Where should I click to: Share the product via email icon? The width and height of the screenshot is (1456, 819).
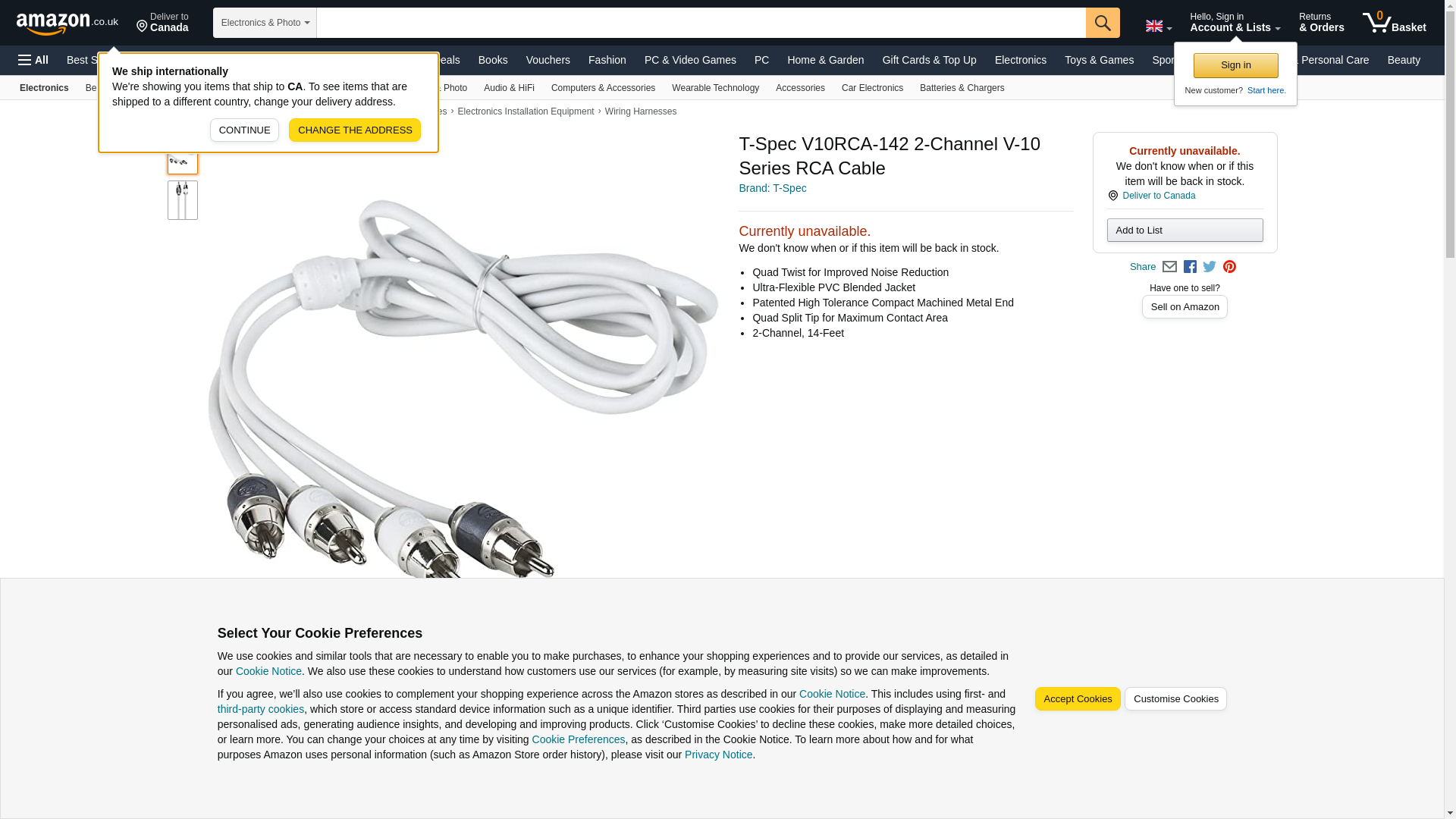click(1169, 267)
